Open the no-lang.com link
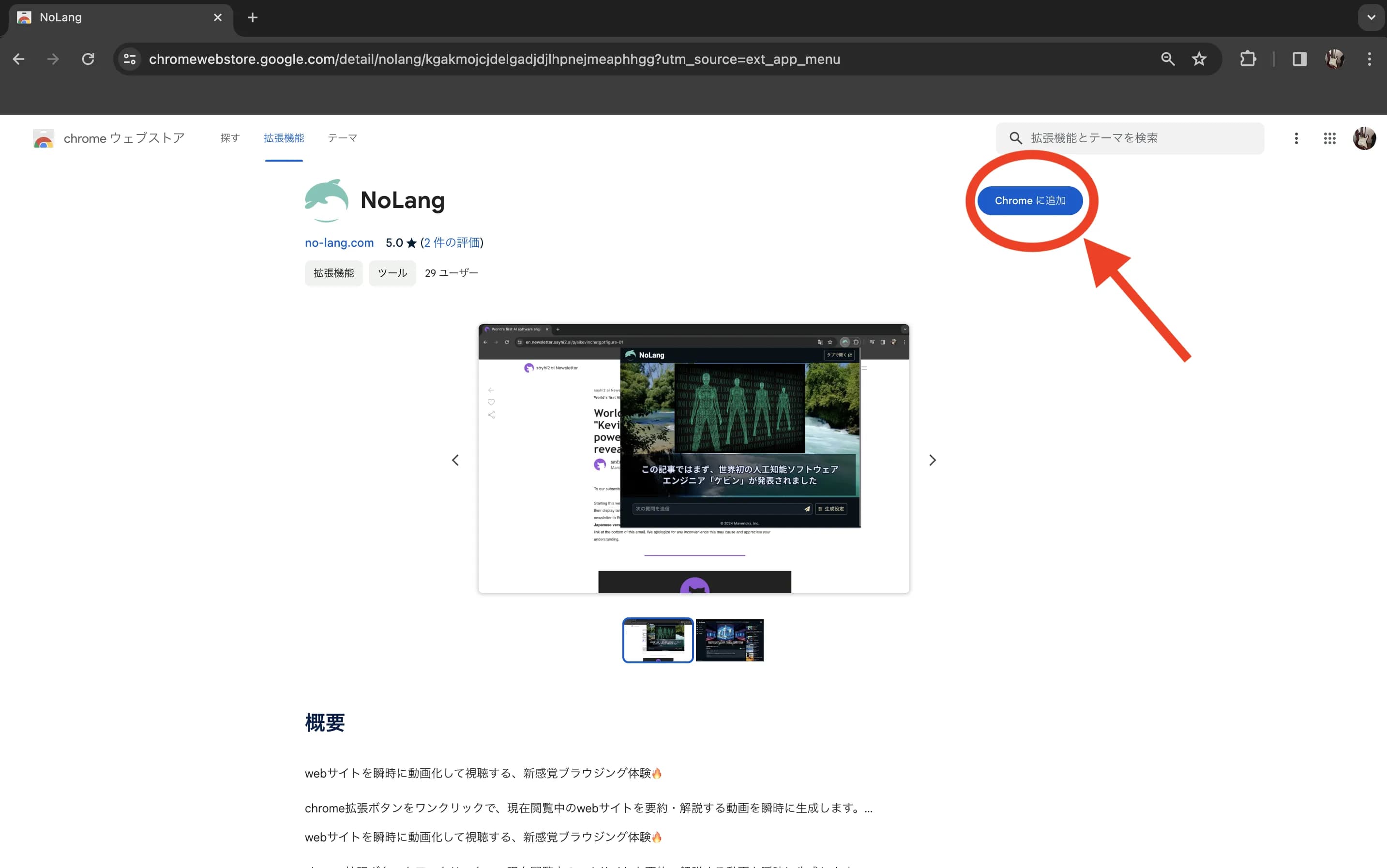Screen dimensions: 1387x868 pos(339,243)
